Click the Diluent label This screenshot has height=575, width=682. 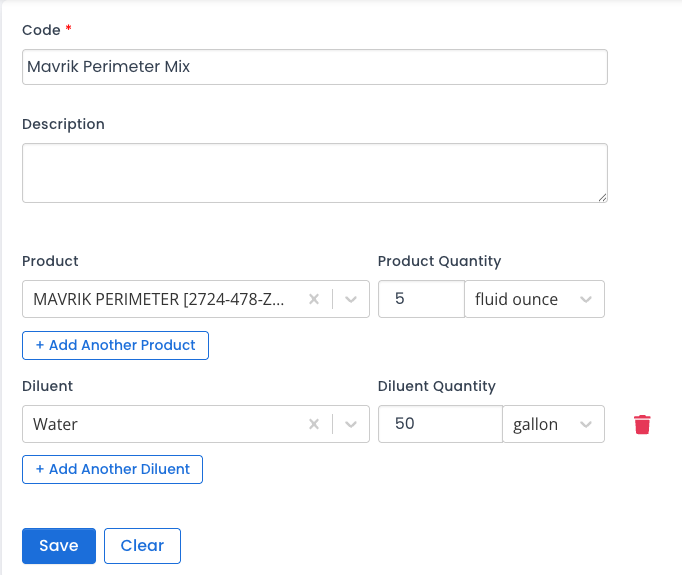(47, 386)
